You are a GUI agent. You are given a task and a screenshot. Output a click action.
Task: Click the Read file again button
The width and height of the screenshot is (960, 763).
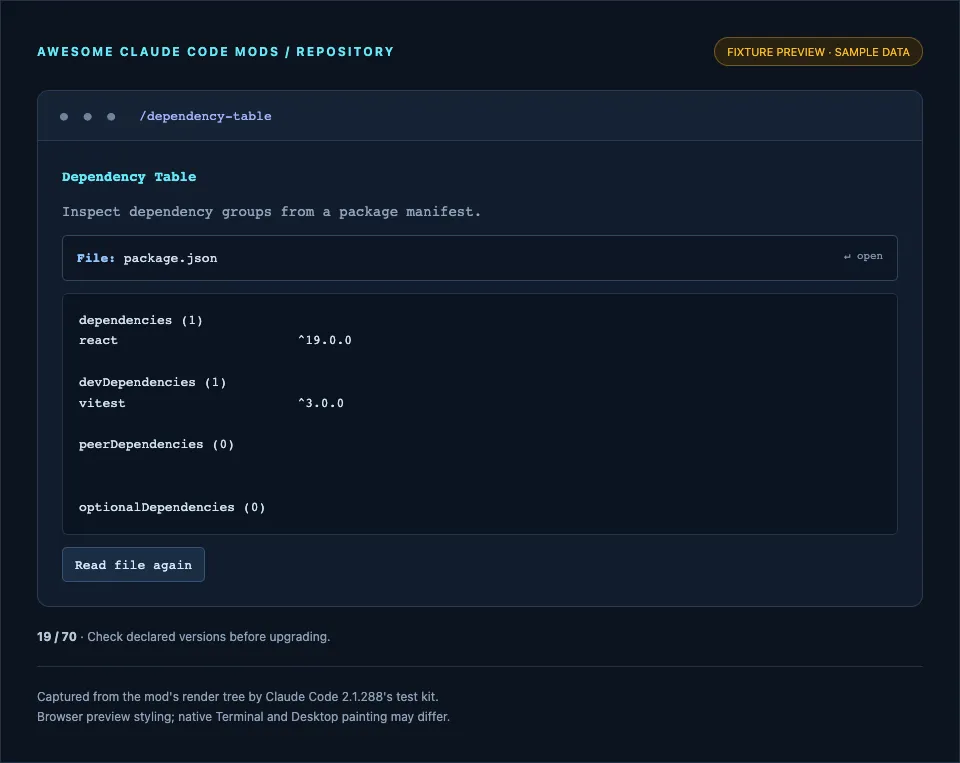click(133, 565)
